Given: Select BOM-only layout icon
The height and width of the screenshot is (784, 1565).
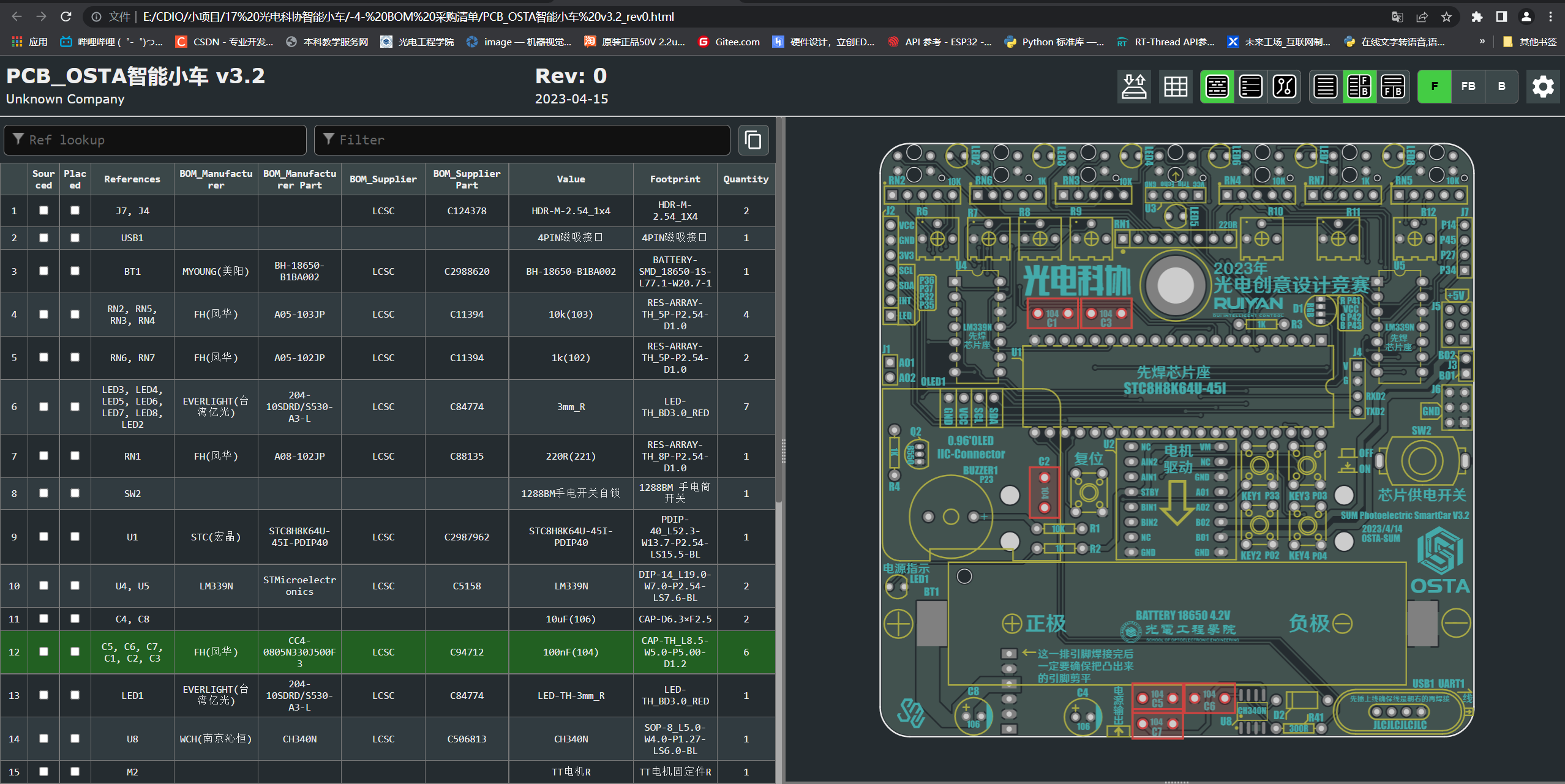Looking at the screenshot, I should tap(1326, 87).
